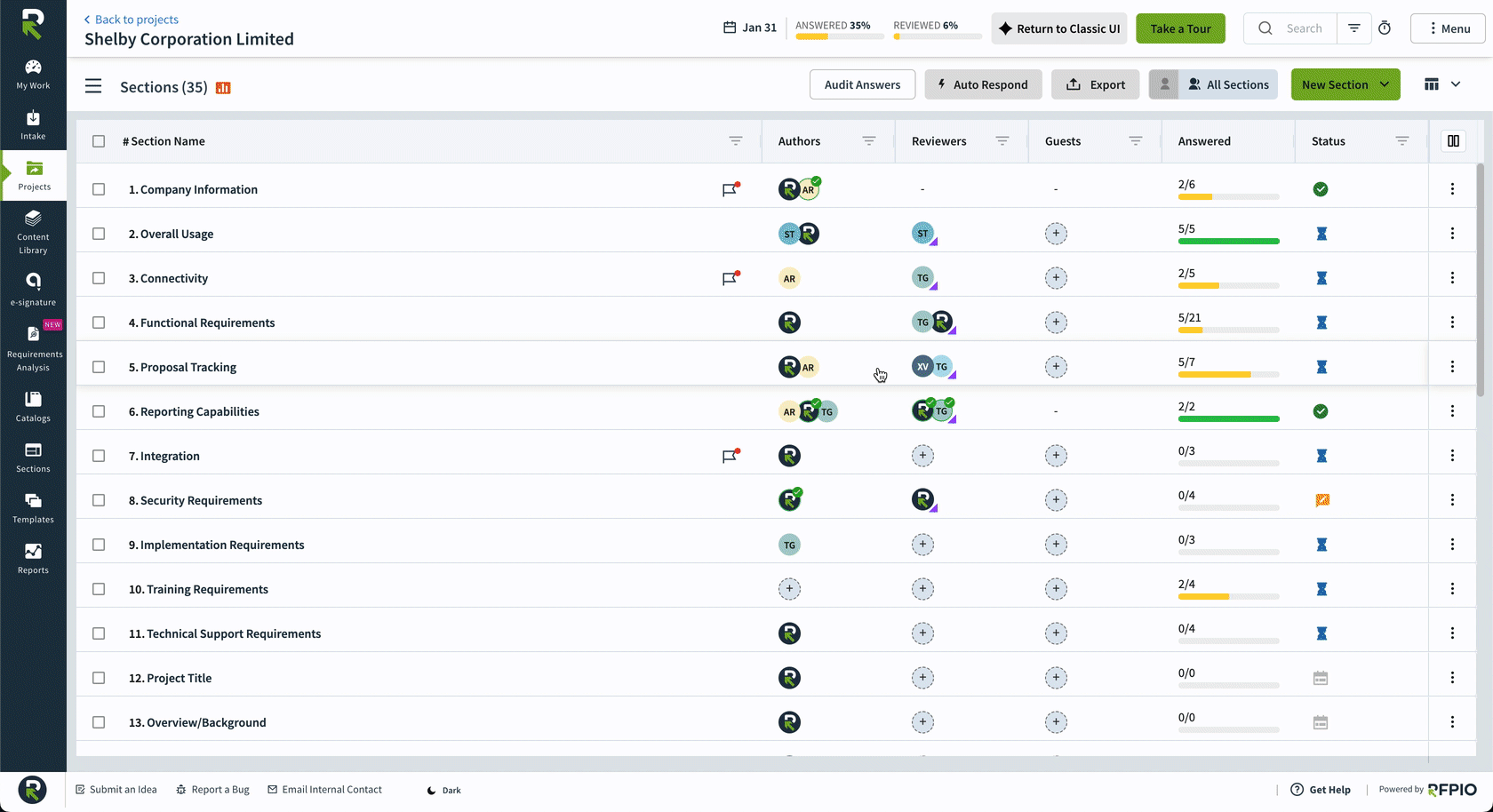Open Requirements Analysis
Image resolution: width=1493 pixels, height=812 pixels.
(x=33, y=347)
